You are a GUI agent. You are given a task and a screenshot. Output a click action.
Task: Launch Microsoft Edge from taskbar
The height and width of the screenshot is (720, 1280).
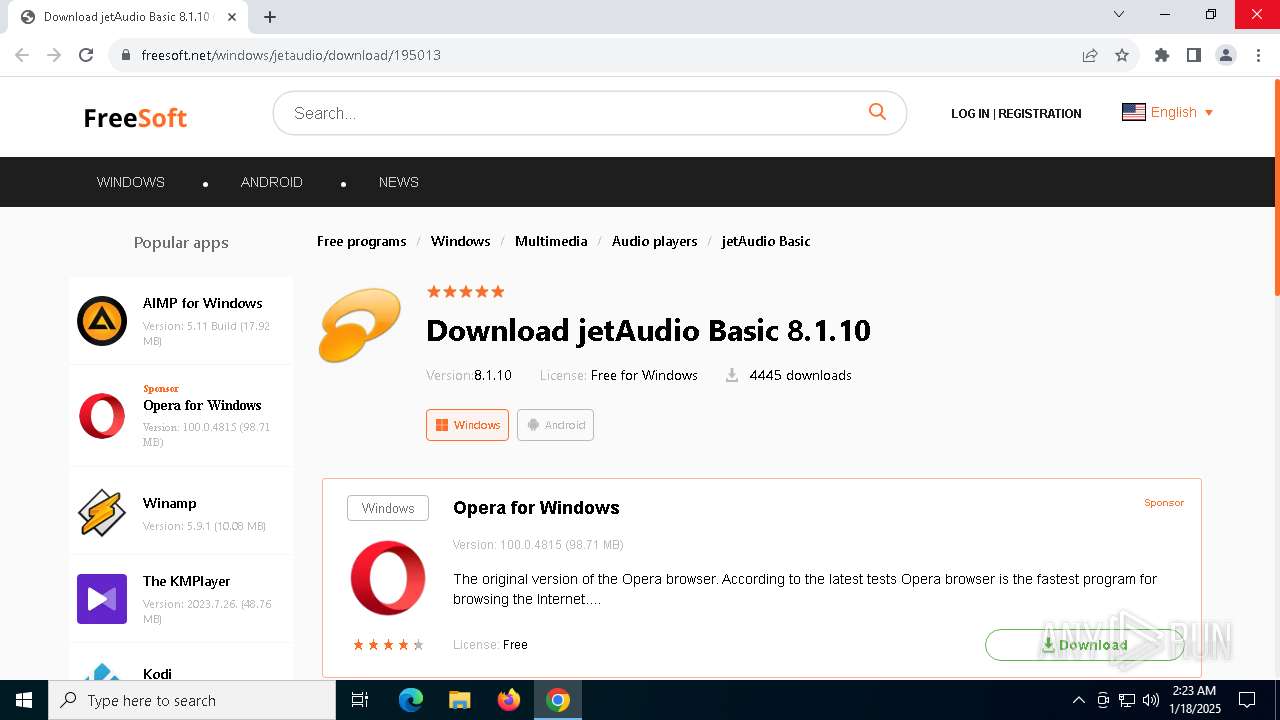tap(411, 700)
